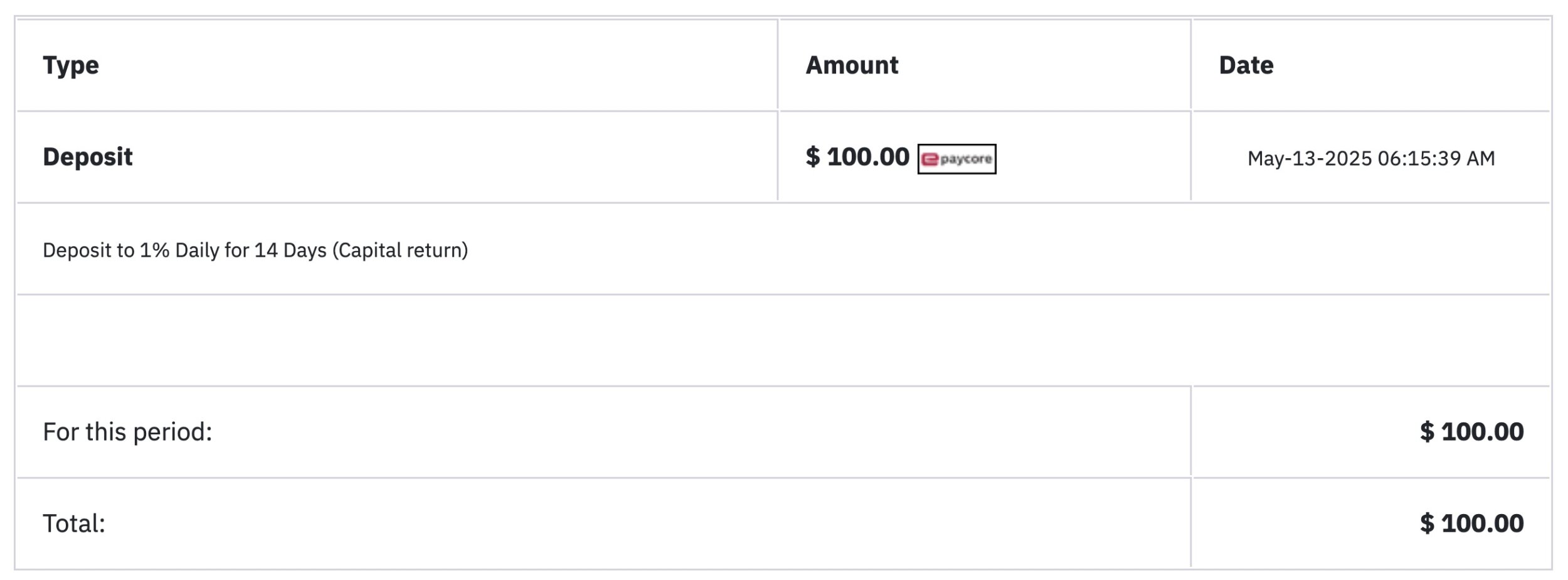Click the AM suffix of the timestamp
Image resolution: width=1568 pixels, height=580 pixels.
click(x=1481, y=158)
